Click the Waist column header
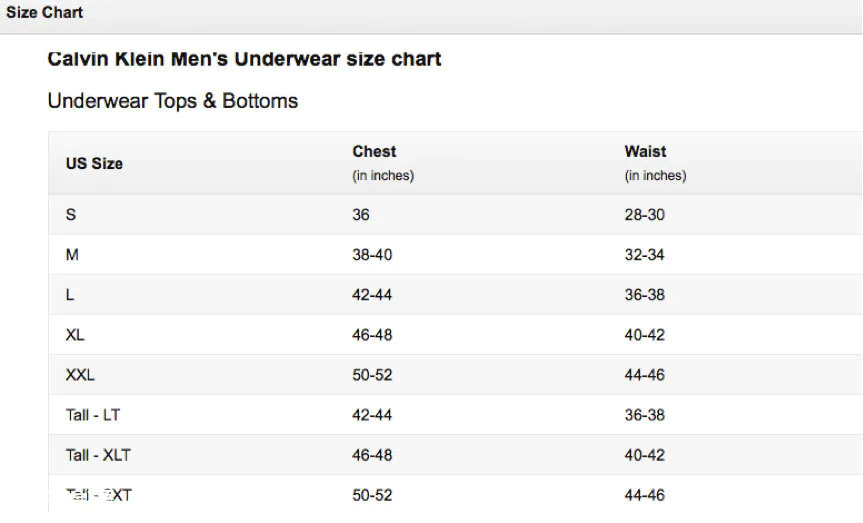The image size is (863, 523). [x=645, y=151]
